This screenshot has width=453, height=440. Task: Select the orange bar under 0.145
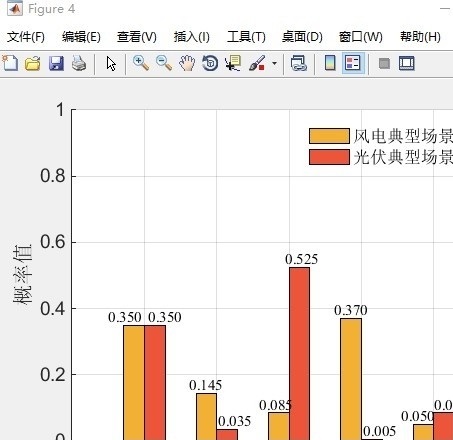[206, 416]
